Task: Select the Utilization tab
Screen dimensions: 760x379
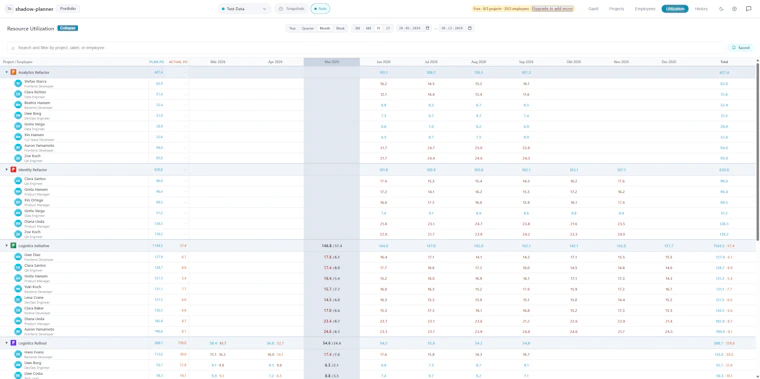Action: (675, 9)
